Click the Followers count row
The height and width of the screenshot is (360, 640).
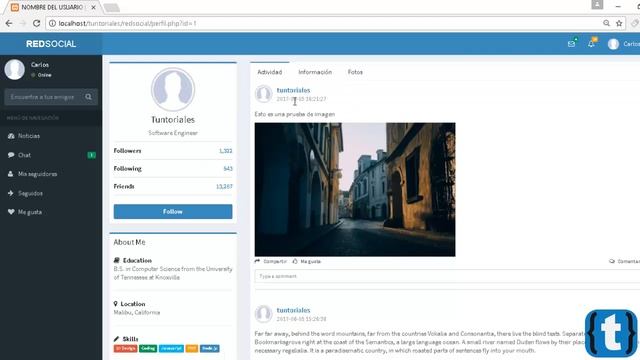click(x=173, y=151)
